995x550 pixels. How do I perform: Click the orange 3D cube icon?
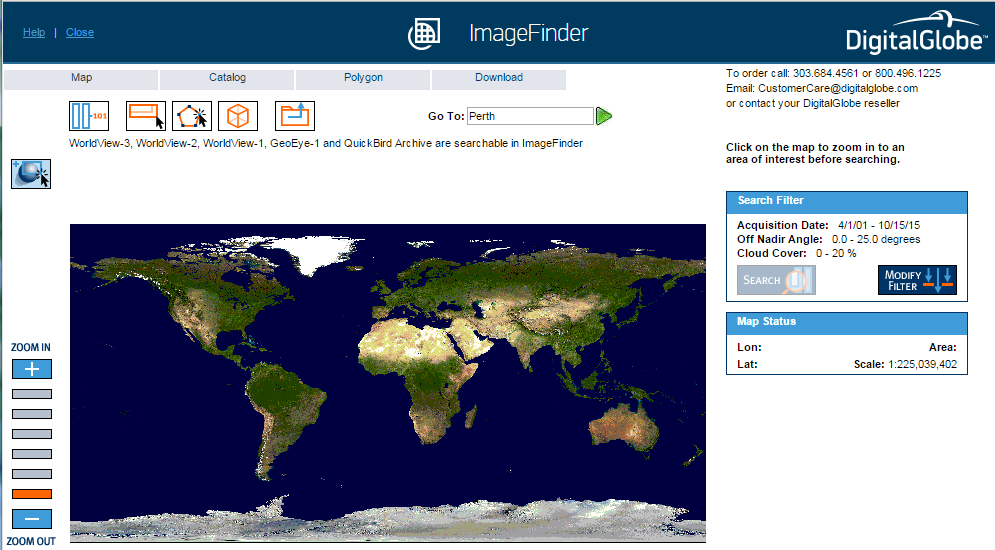(238, 116)
